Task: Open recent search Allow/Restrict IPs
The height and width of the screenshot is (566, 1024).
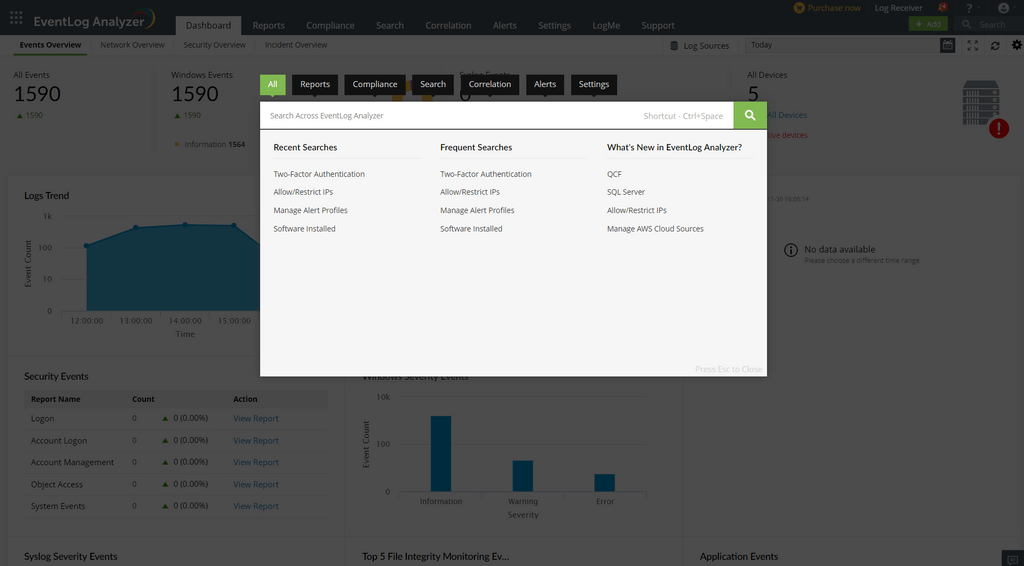Action: tap(303, 192)
